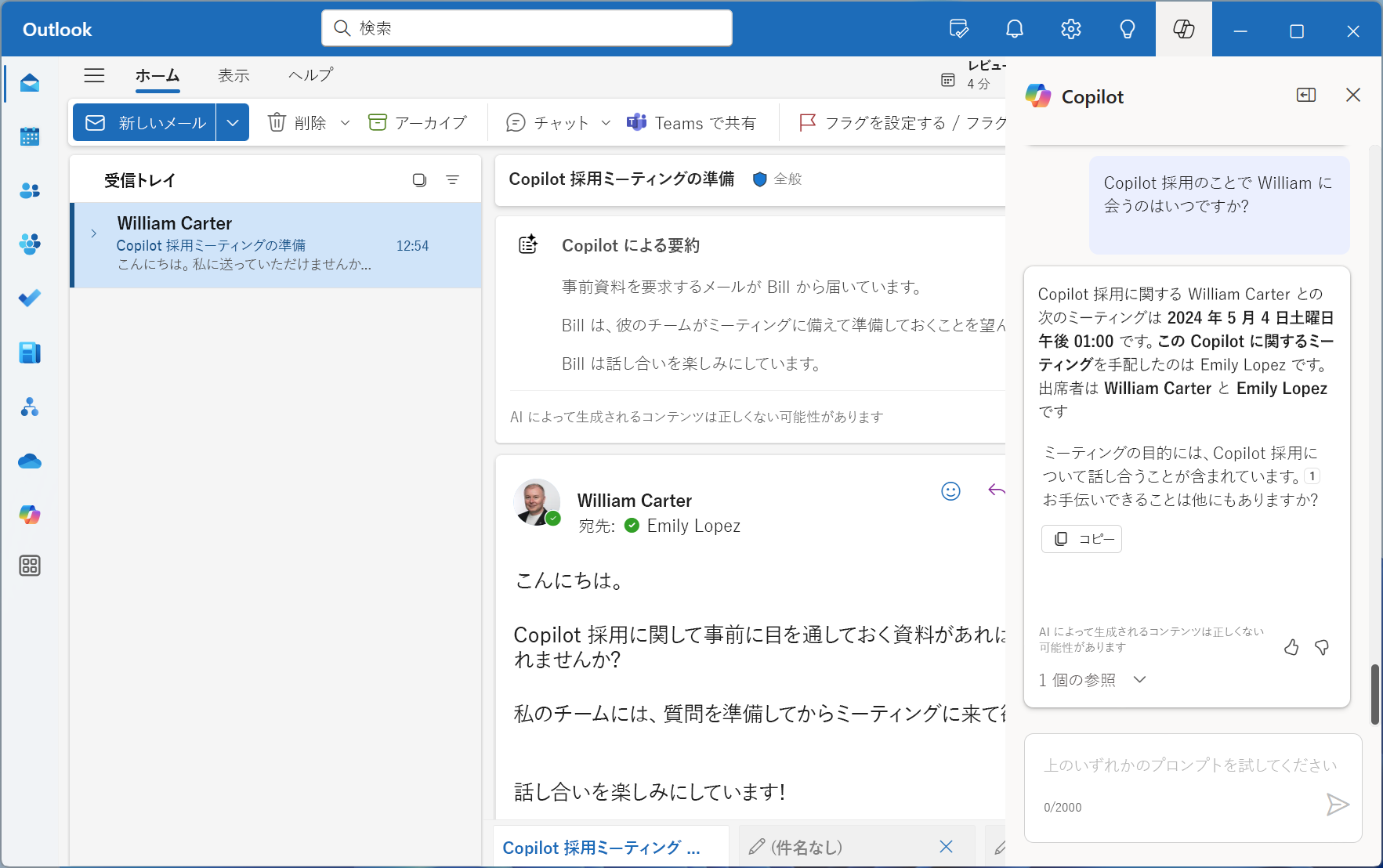Click the Reply arrow on William Carter's message

[996, 490]
